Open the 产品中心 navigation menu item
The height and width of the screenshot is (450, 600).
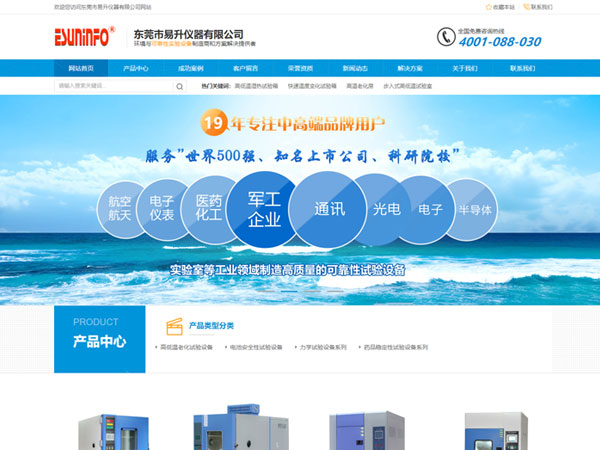pos(135,68)
